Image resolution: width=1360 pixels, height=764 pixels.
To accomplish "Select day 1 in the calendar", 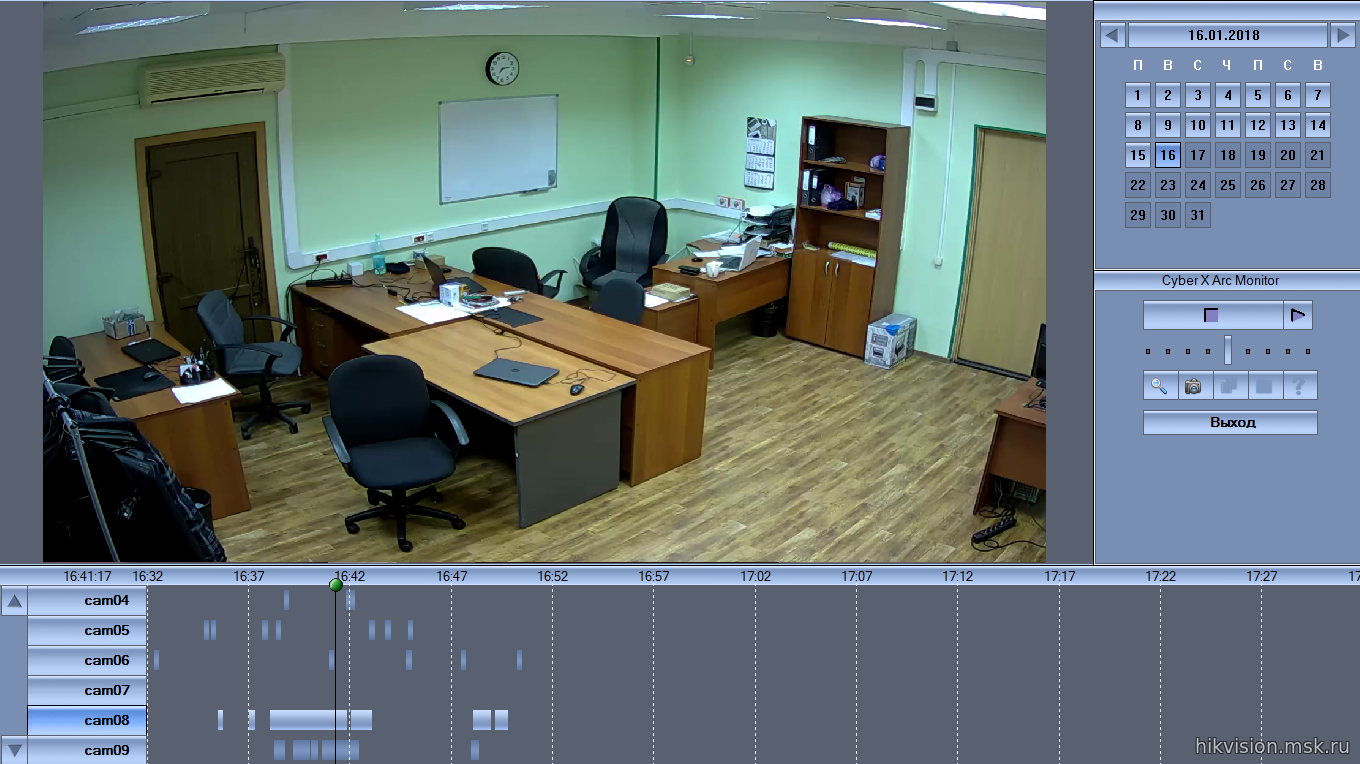I will pos(1138,96).
